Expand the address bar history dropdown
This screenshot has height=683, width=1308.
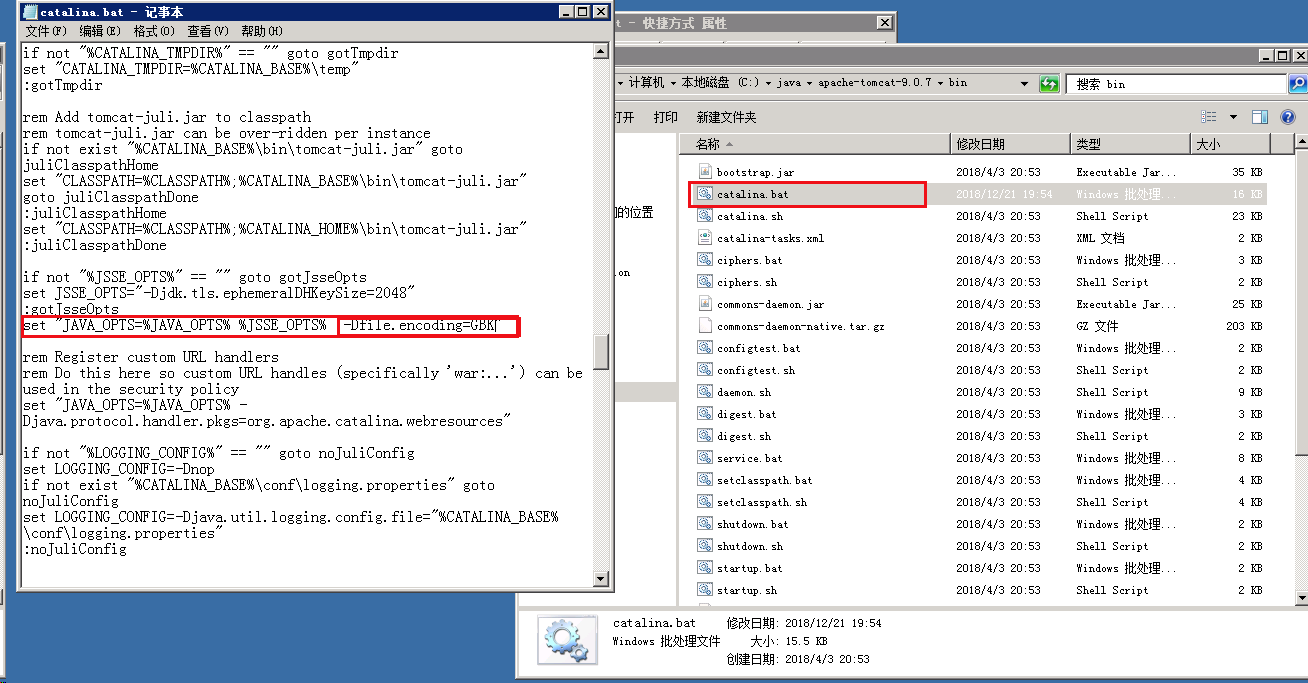pos(1024,83)
